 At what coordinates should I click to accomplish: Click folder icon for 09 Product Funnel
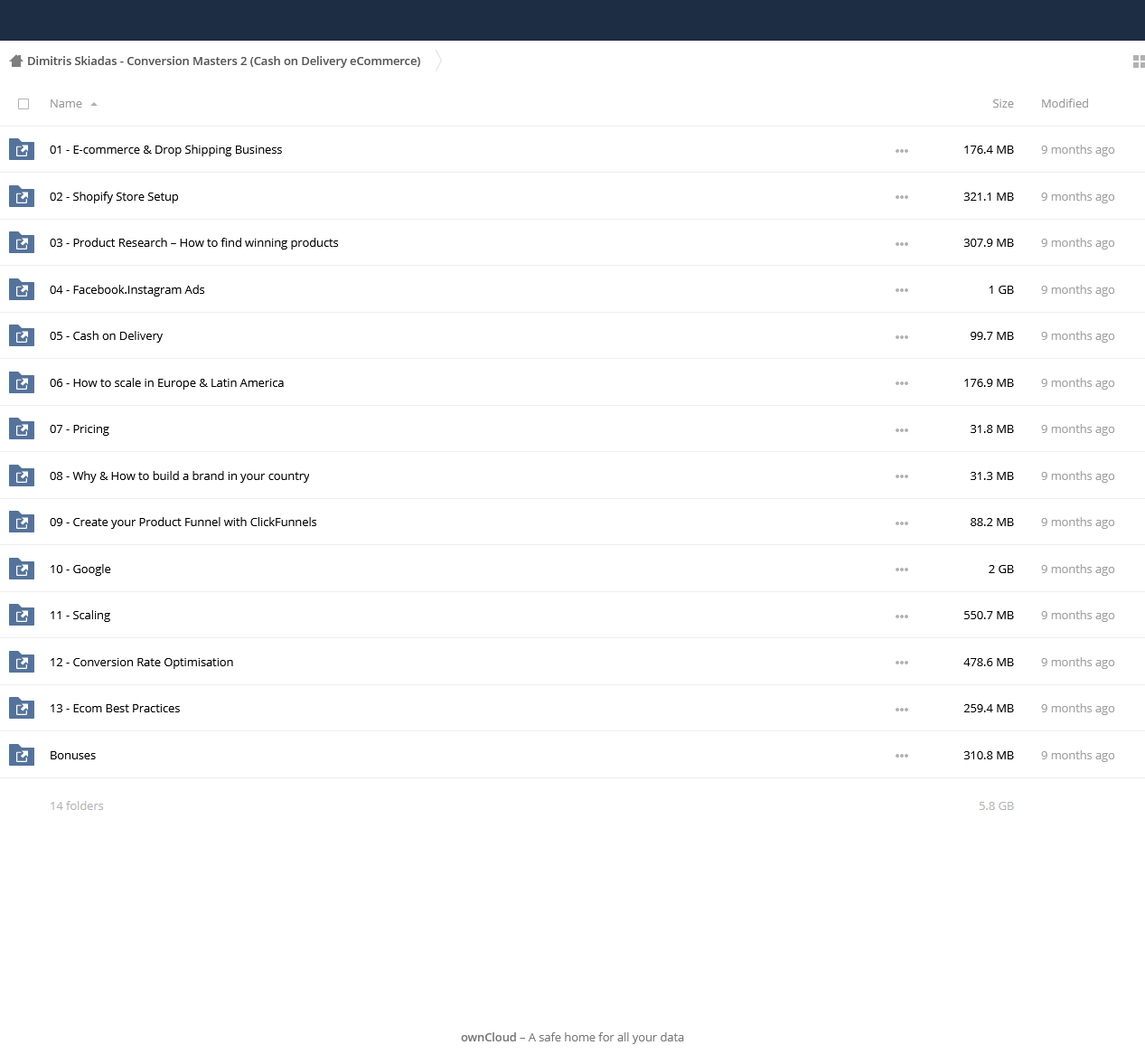click(x=22, y=522)
